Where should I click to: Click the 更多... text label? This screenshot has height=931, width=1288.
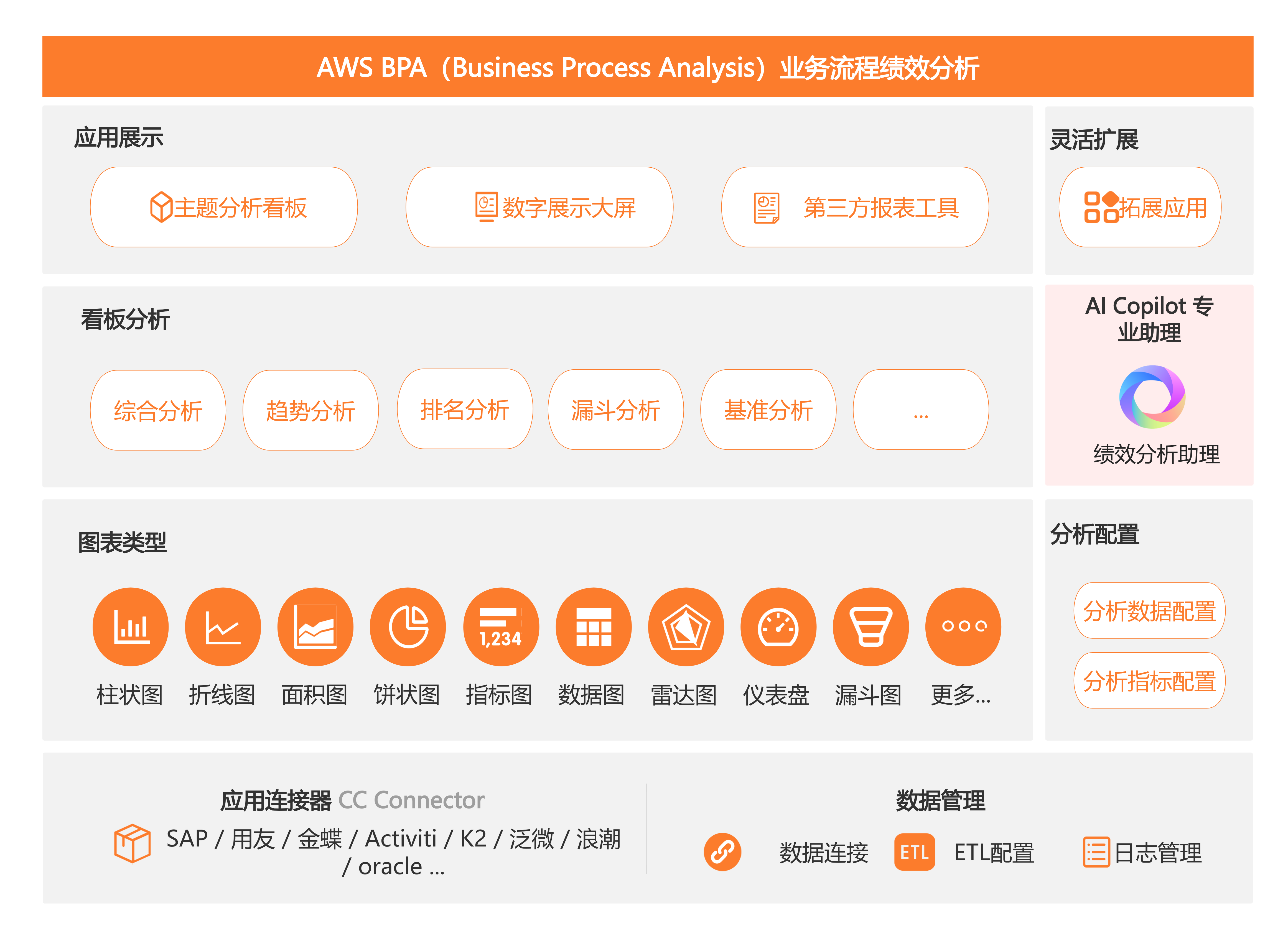click(961, 695)
